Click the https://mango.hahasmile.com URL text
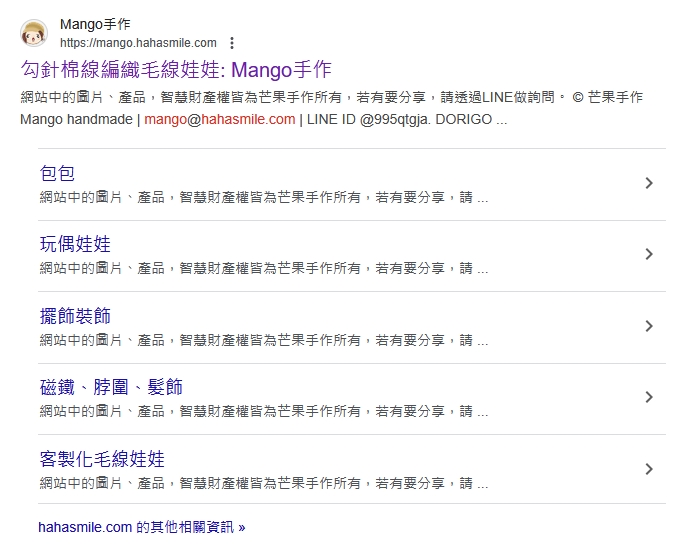 click(138, 43)
